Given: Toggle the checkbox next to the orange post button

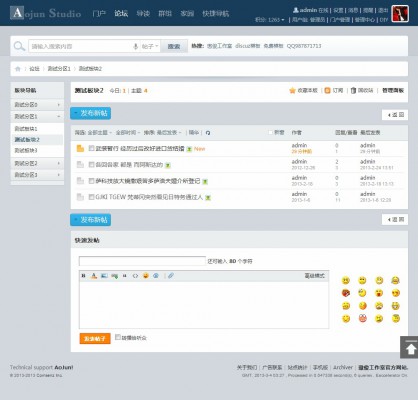Looking at the screenshot, I should pos(118,337).
